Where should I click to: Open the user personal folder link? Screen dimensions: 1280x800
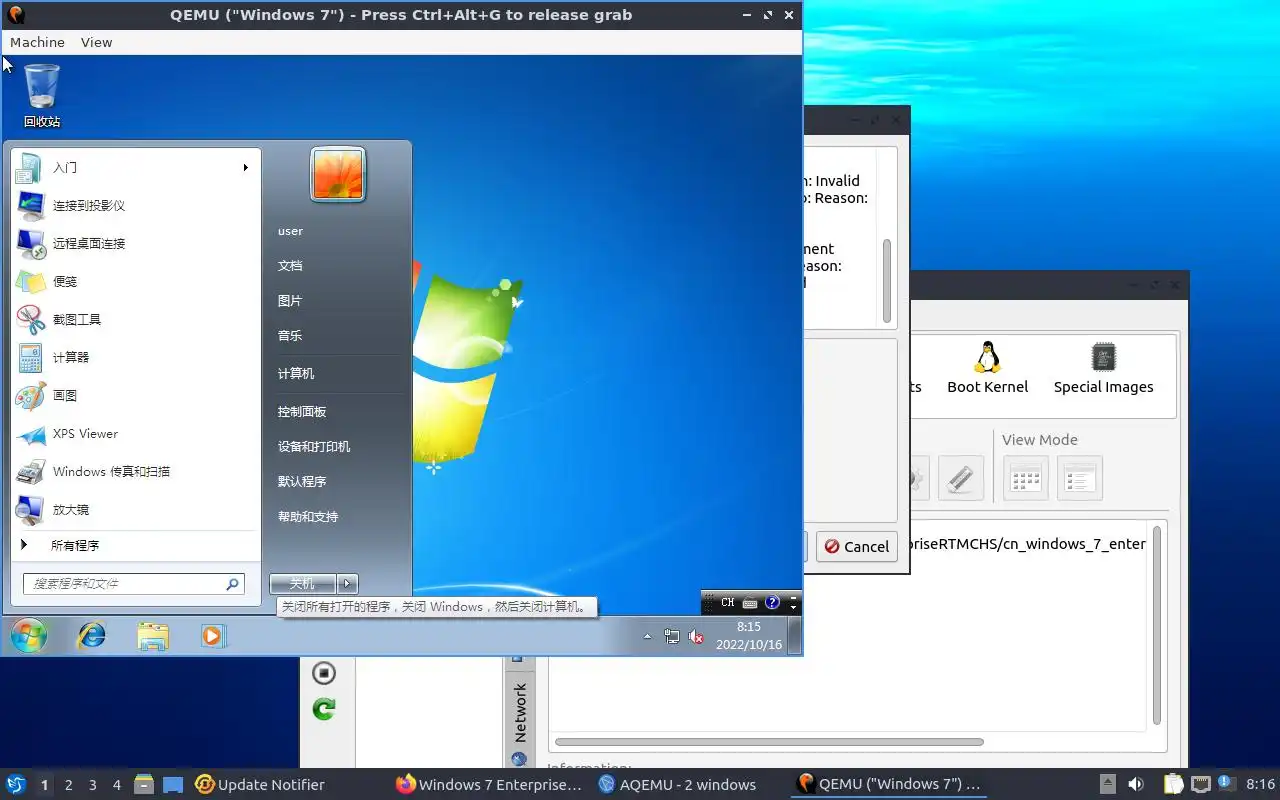coord(290,231)
